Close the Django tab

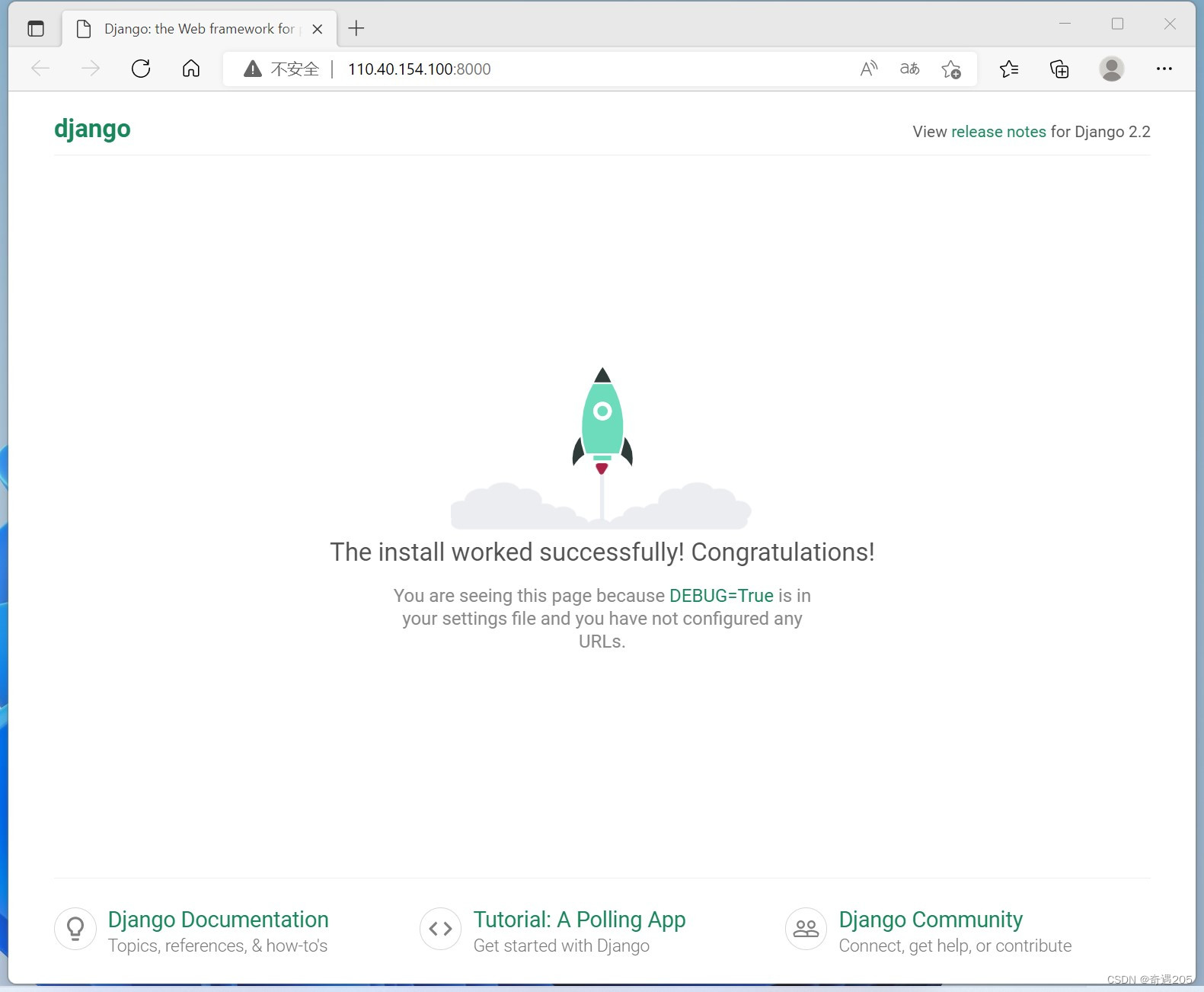[x=318, y=29]
